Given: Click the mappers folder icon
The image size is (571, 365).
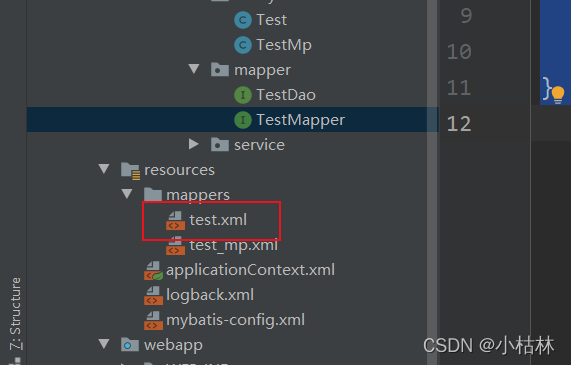Looking at the screenshot, I should [x=153, y=195].
